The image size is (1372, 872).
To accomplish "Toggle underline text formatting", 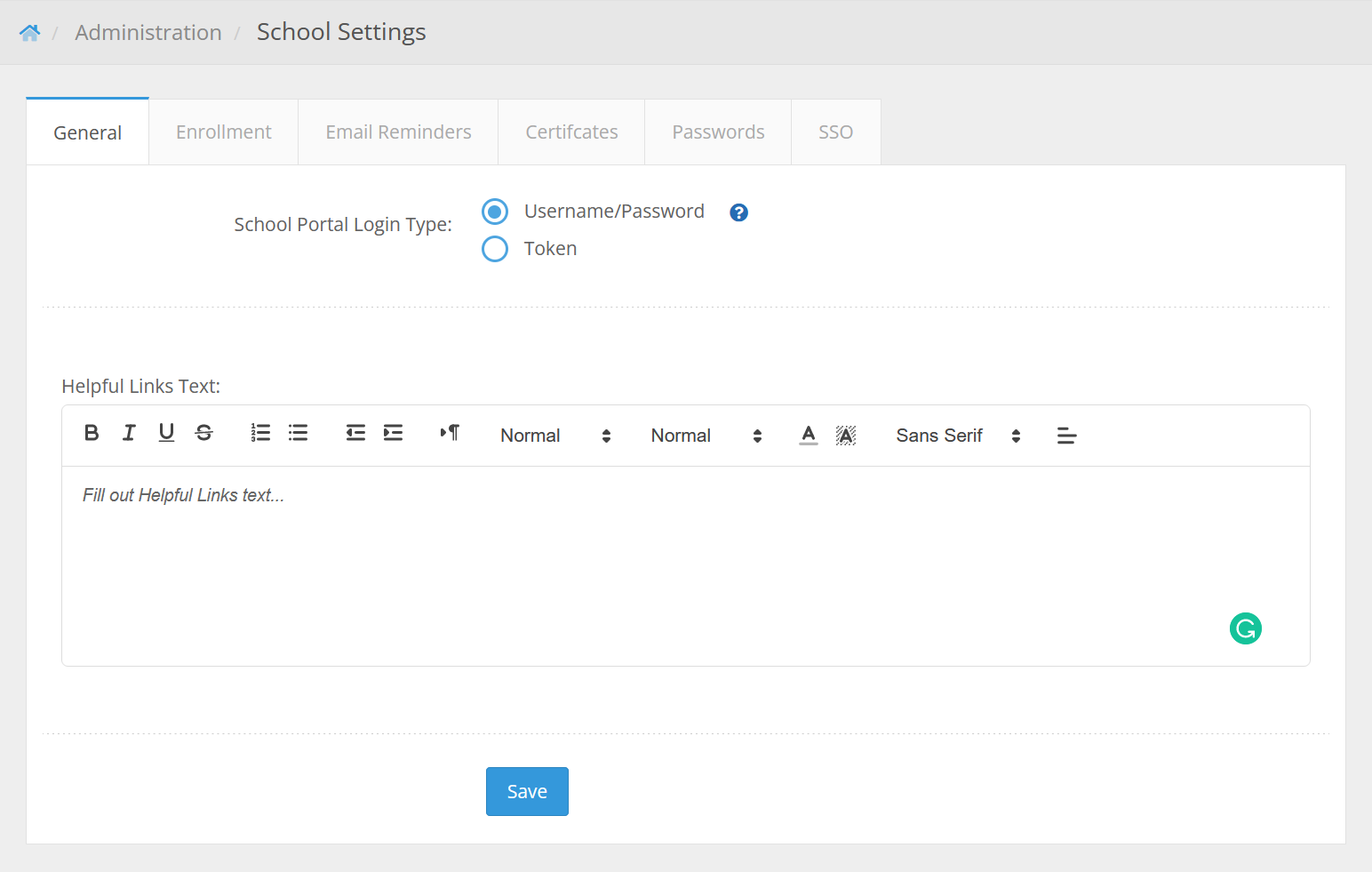I will (x=166, y=433).
